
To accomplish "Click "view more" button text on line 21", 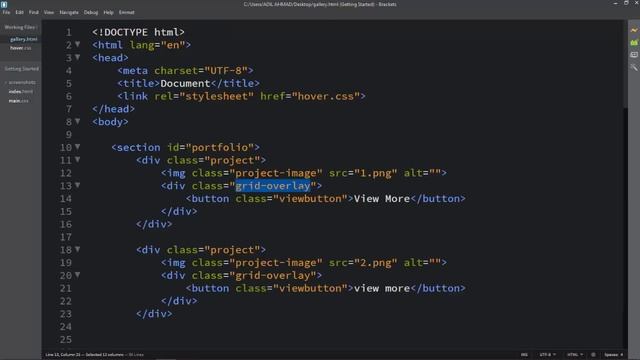I will 382,288.
